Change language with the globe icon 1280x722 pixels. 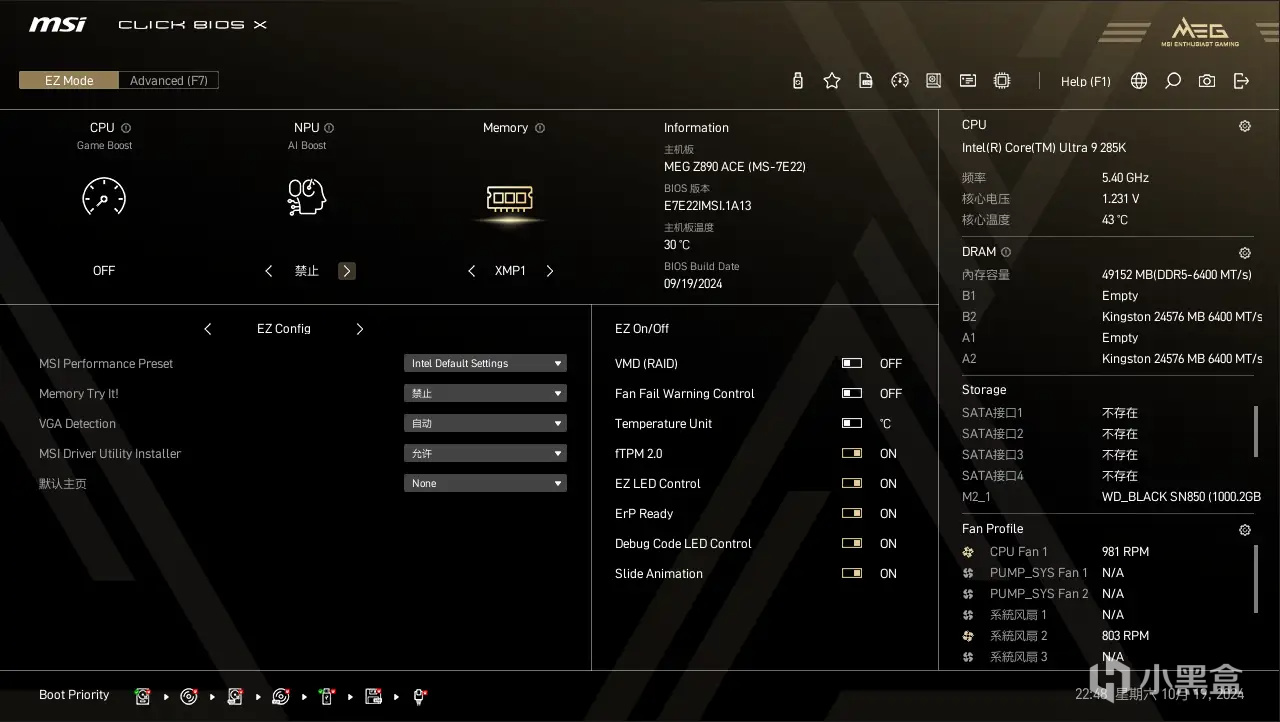pos(1139,81)
